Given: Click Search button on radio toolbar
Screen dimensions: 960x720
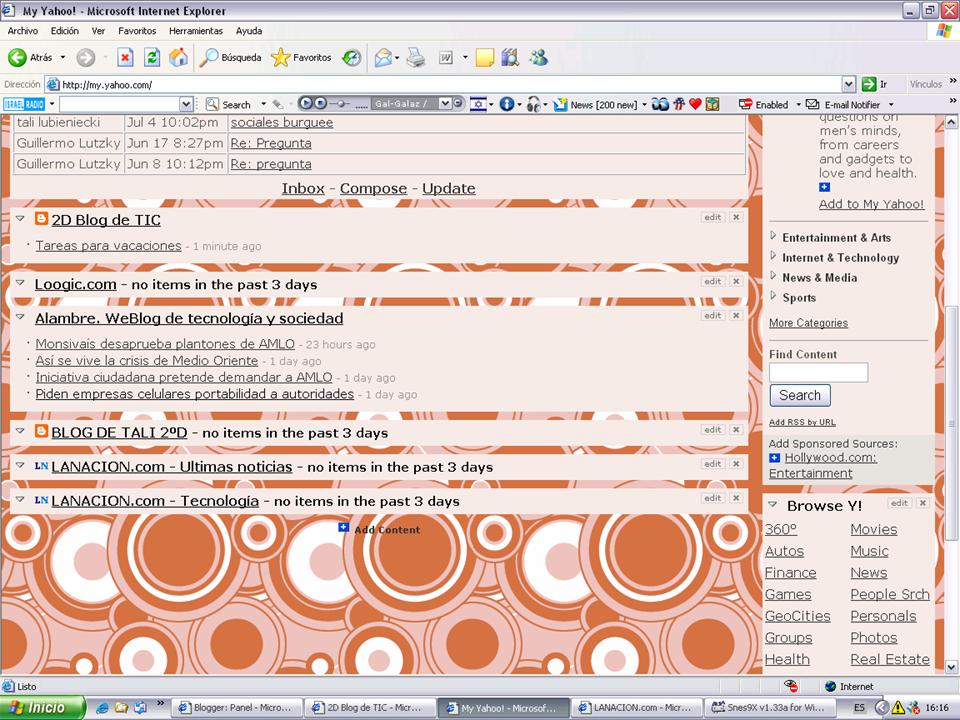Looking at the screenshot, I should 228,105.
